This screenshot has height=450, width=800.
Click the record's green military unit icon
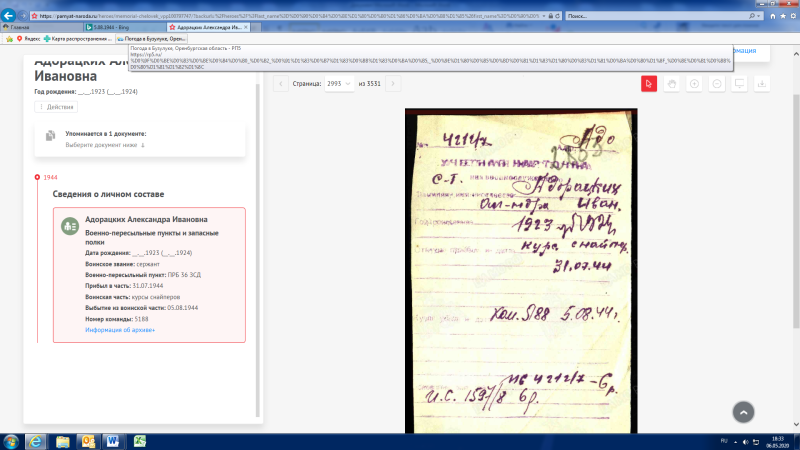[x=70, y=226]
